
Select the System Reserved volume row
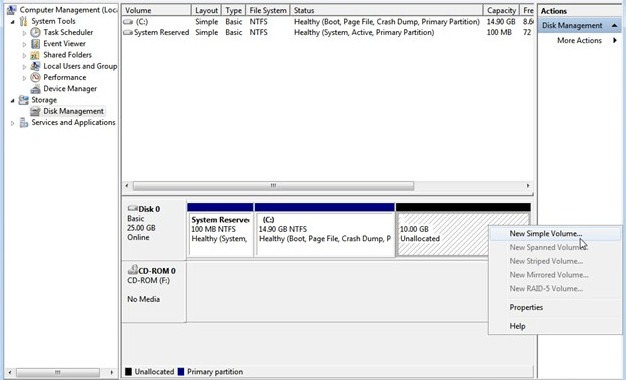(327, 33)
